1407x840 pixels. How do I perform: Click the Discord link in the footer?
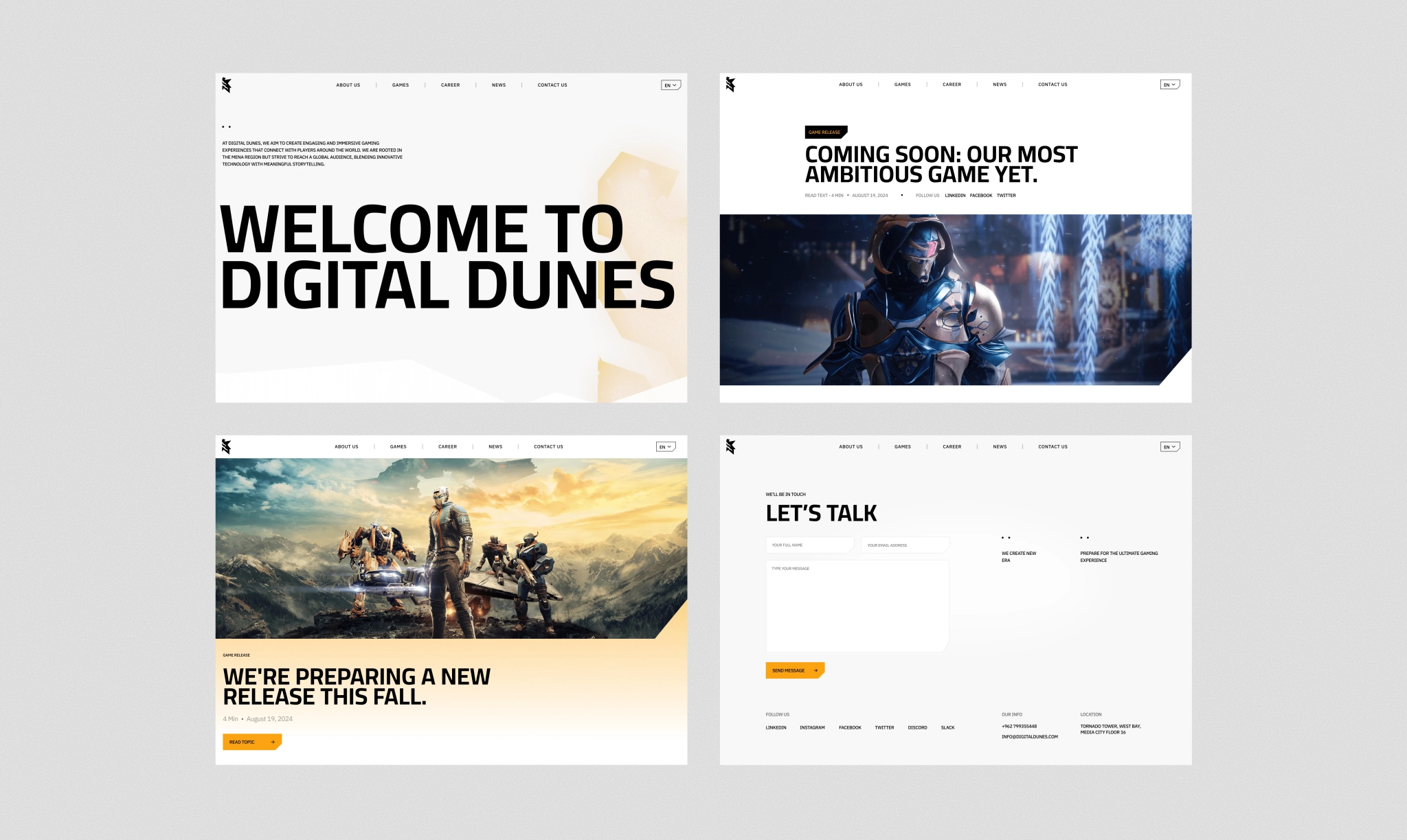(x=918, y=727)
